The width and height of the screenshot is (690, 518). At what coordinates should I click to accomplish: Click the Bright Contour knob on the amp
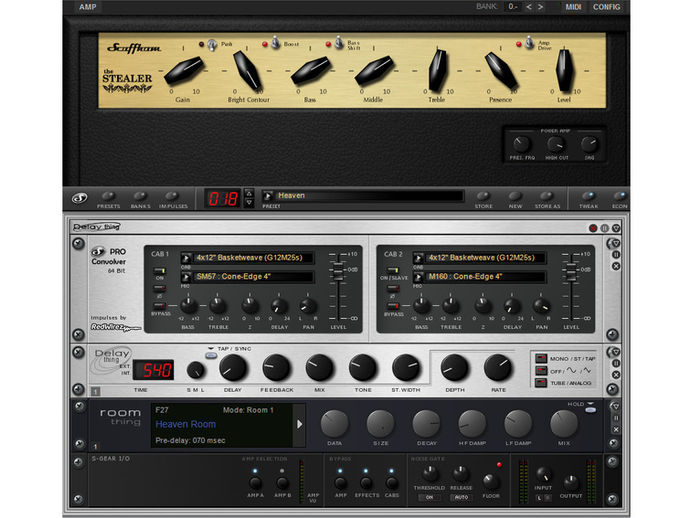pos(247,70)
